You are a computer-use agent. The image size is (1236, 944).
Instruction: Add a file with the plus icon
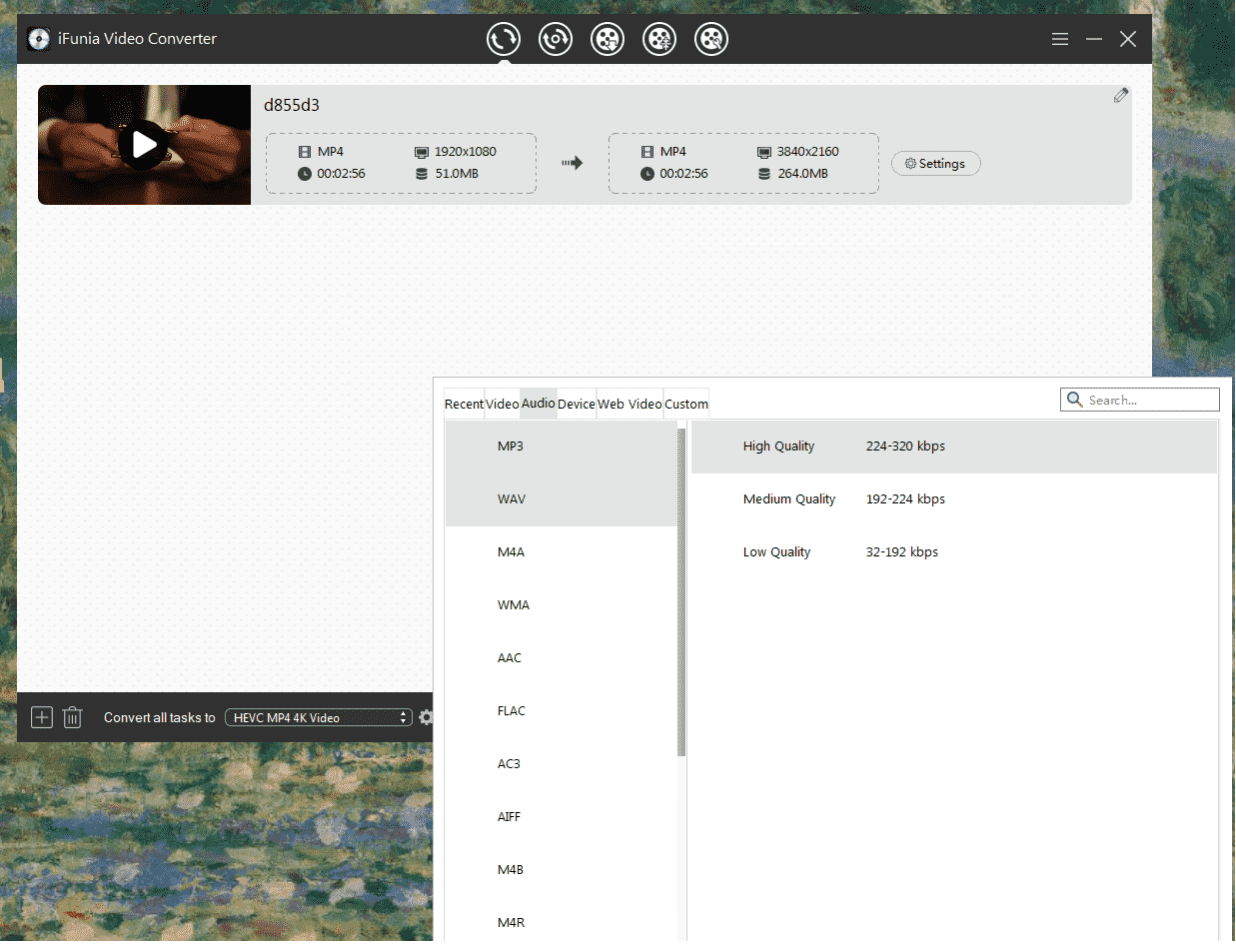[42, 717]
